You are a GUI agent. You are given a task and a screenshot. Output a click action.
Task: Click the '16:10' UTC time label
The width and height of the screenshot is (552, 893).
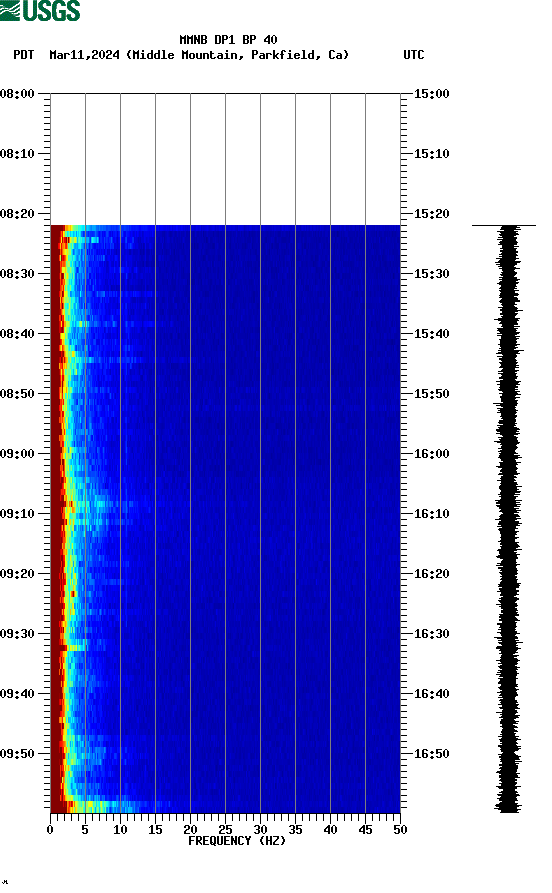(x=431, y=514)
